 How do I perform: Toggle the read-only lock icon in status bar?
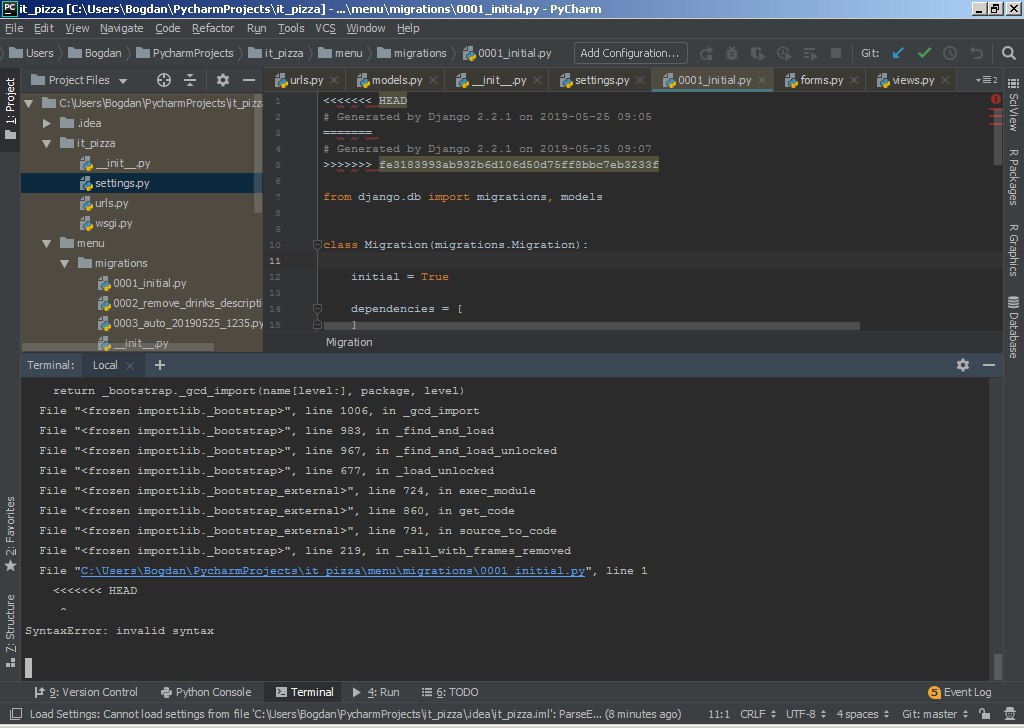[x=985, y=714]
